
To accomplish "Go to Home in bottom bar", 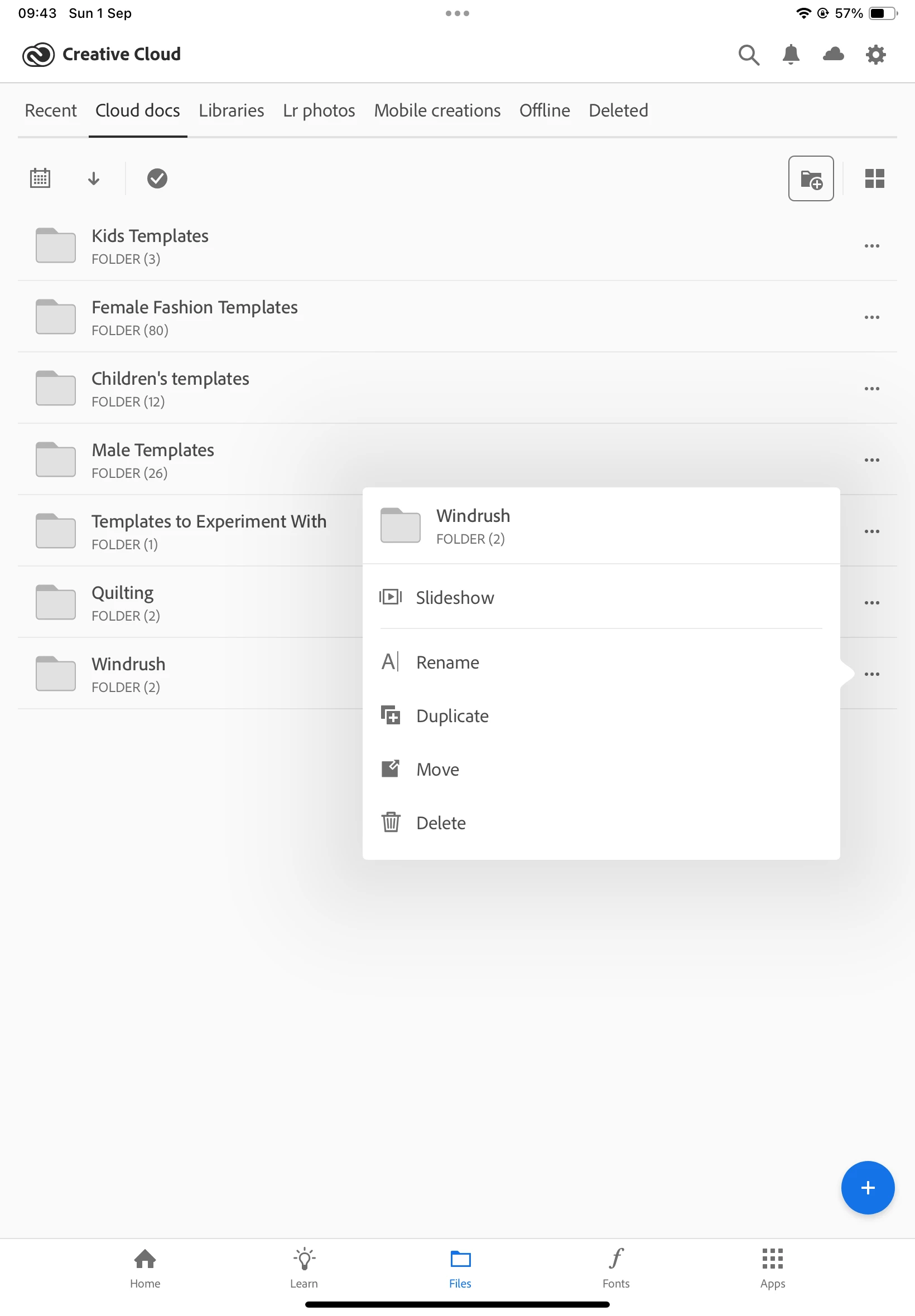I will coord(145,1268).
